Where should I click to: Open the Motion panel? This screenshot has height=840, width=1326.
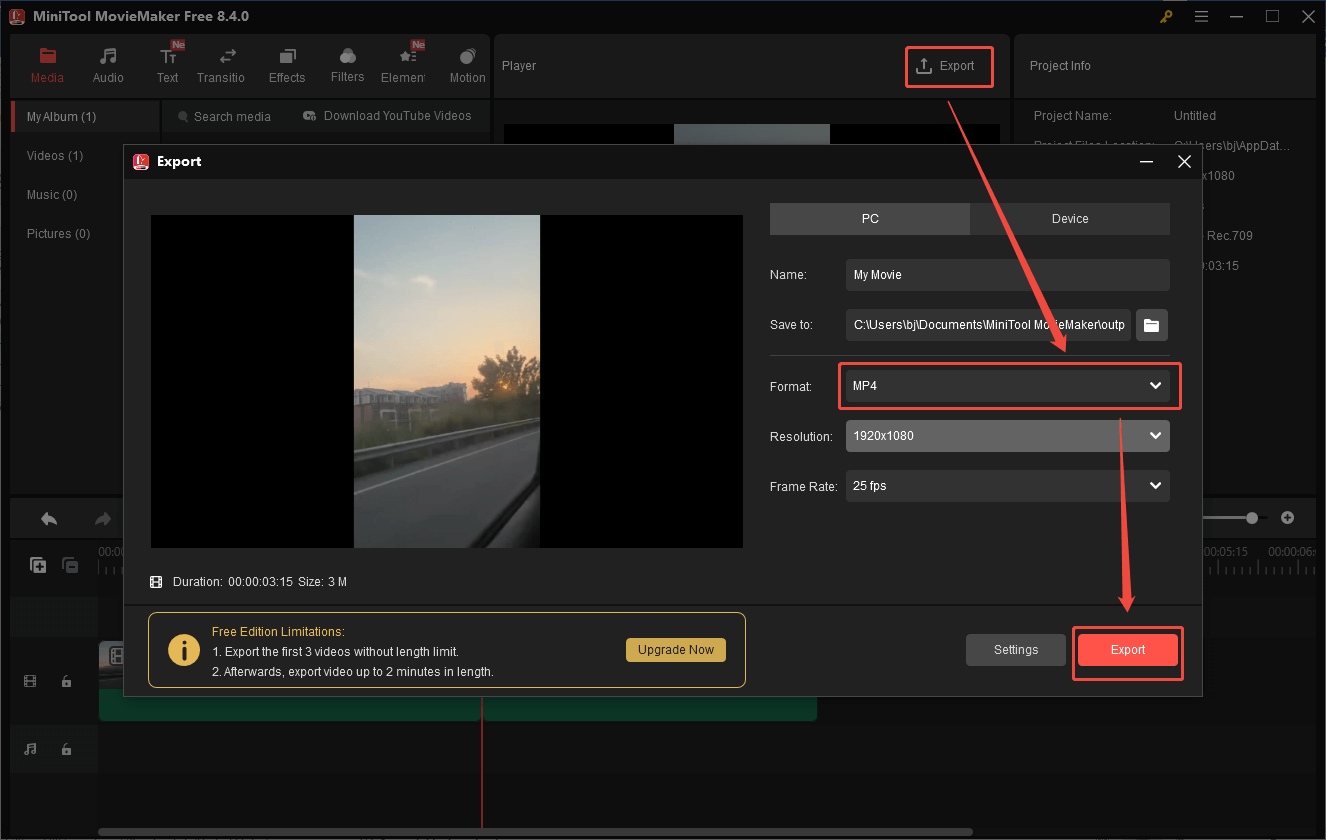click(467, 63)
